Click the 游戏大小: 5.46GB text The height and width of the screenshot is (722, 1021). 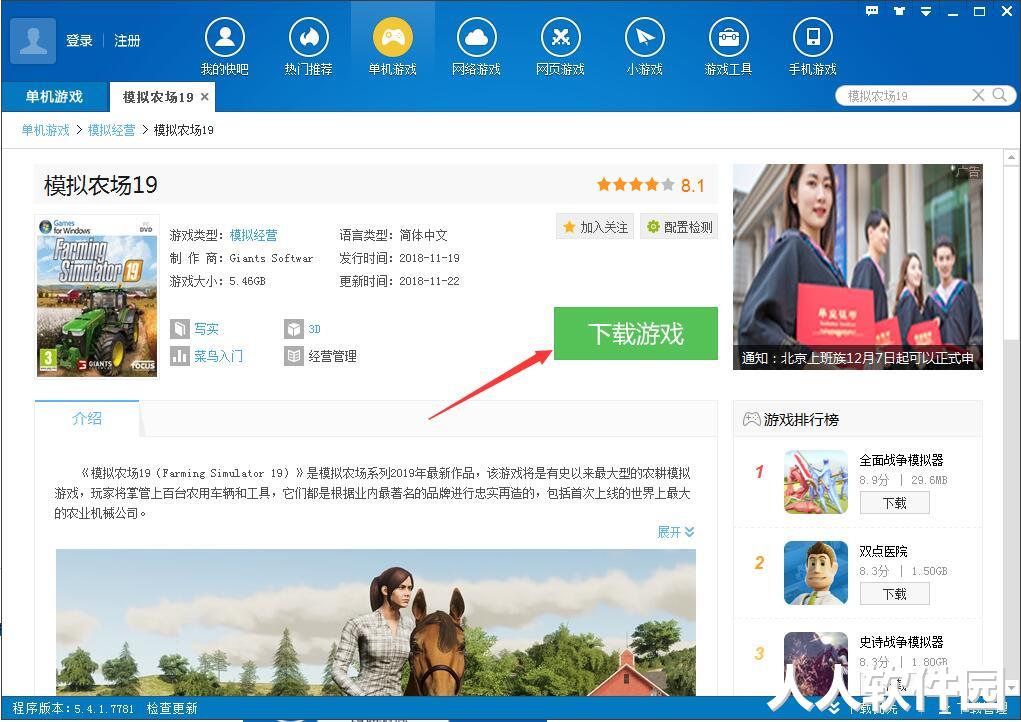pyautogui.click(x=217, y=281)
